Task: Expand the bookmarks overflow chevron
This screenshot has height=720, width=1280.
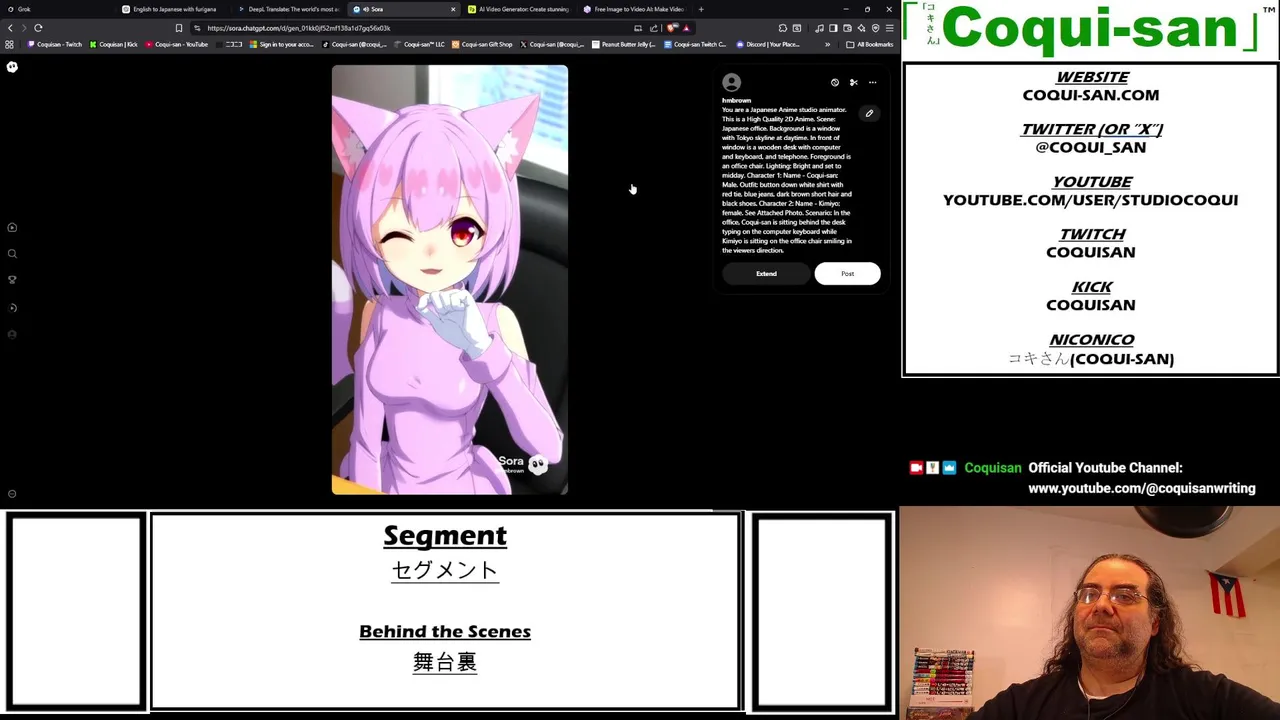Action: coord(827,44)
